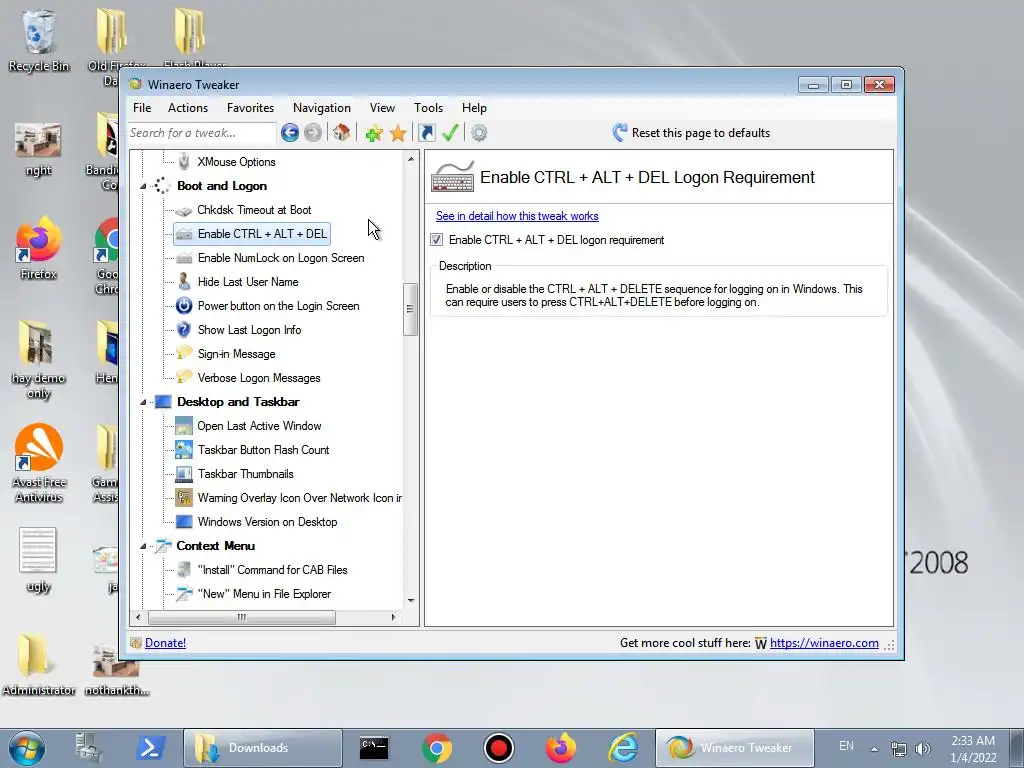Open the command prompt taskbar icon

[x=374, y=748]
